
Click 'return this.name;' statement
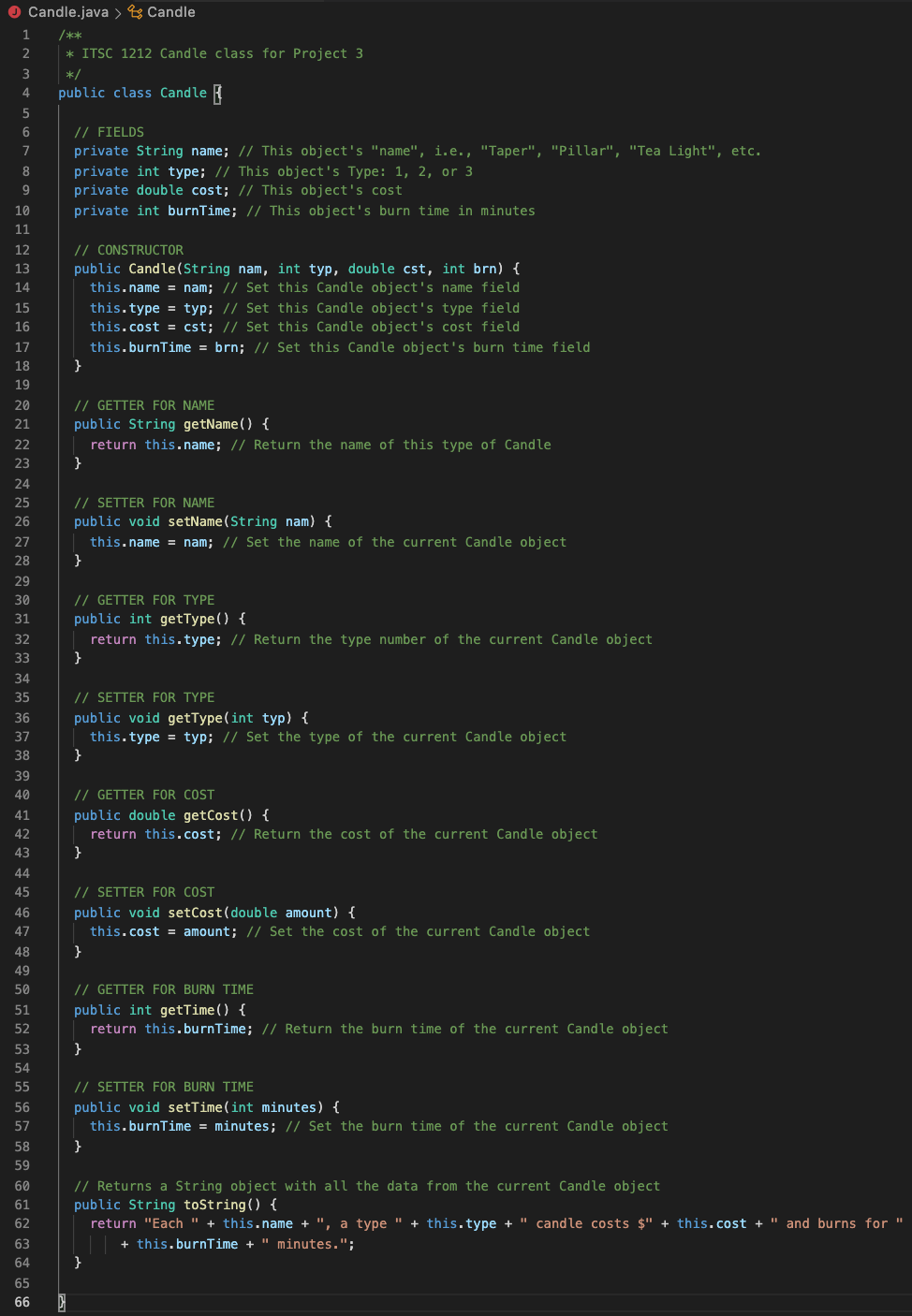[155, 445]
